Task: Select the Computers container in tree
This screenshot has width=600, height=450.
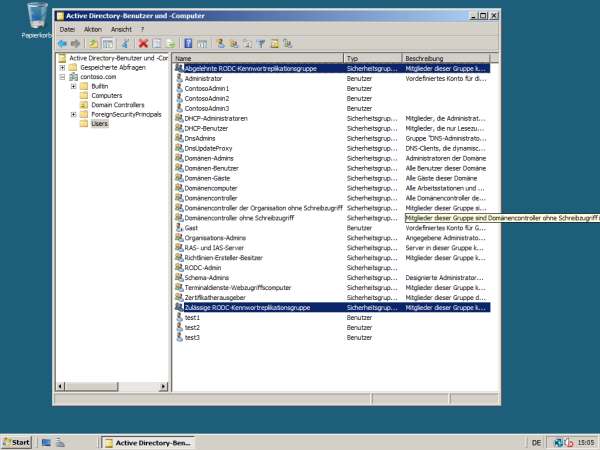Action: (106, 96)
